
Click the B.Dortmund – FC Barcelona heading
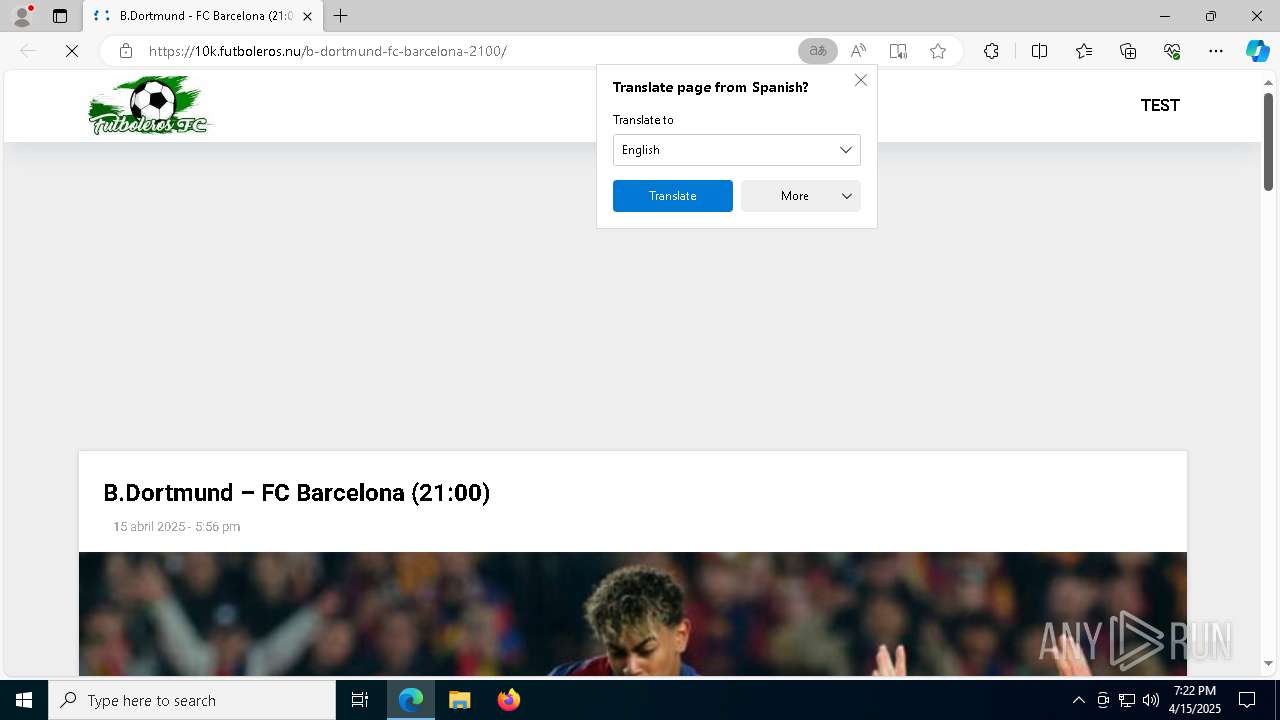pyautogui.click(x=297, y=492)
